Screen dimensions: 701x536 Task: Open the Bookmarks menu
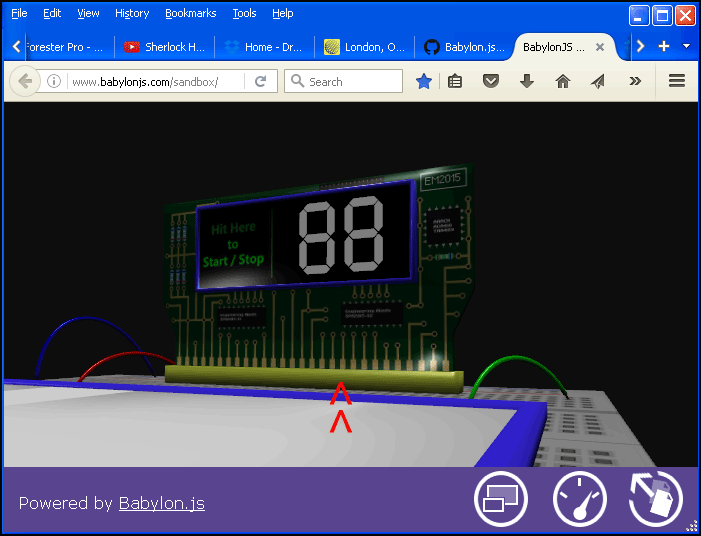click(x=190, y=13)
